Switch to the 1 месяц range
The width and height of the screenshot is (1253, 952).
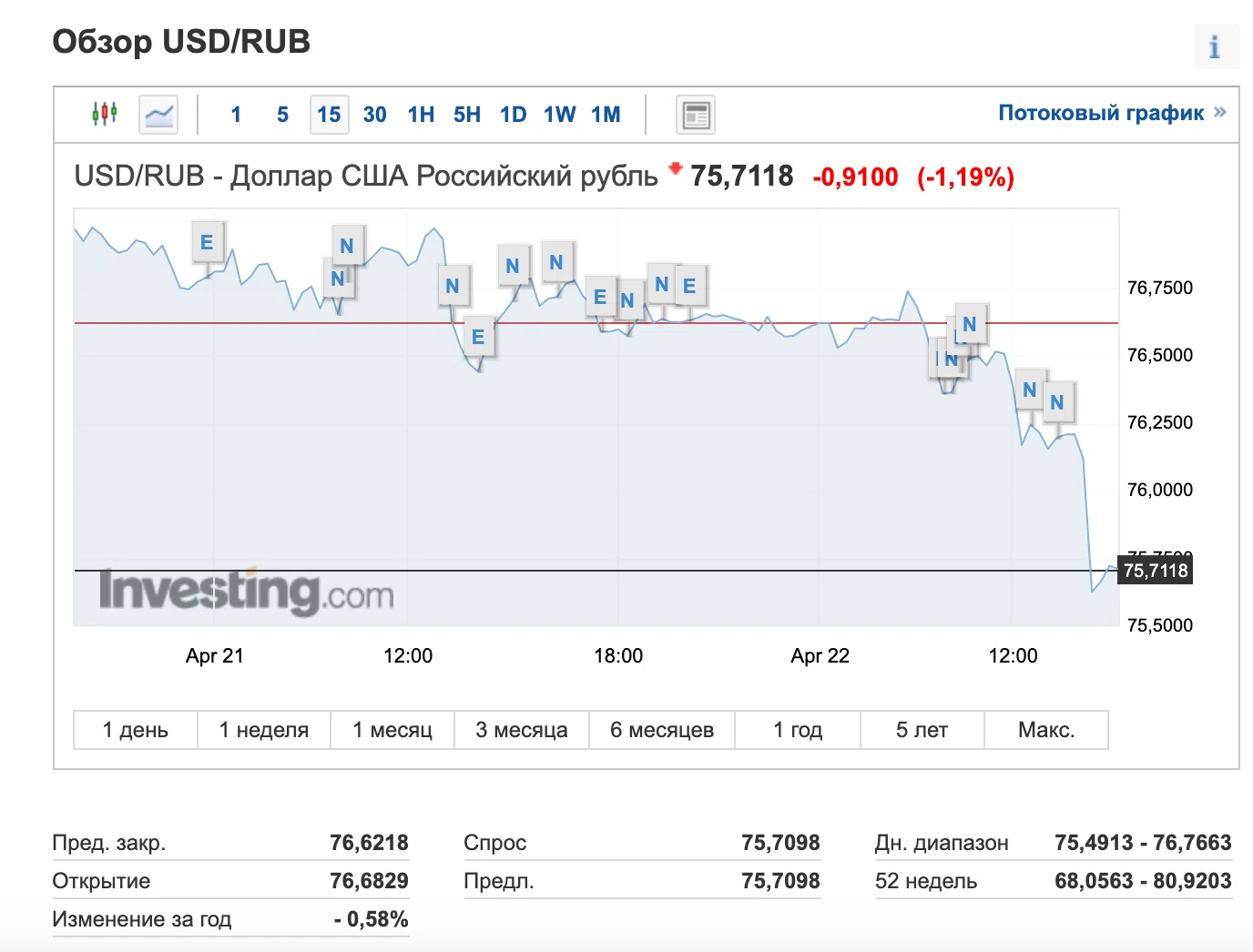(392, 730)
